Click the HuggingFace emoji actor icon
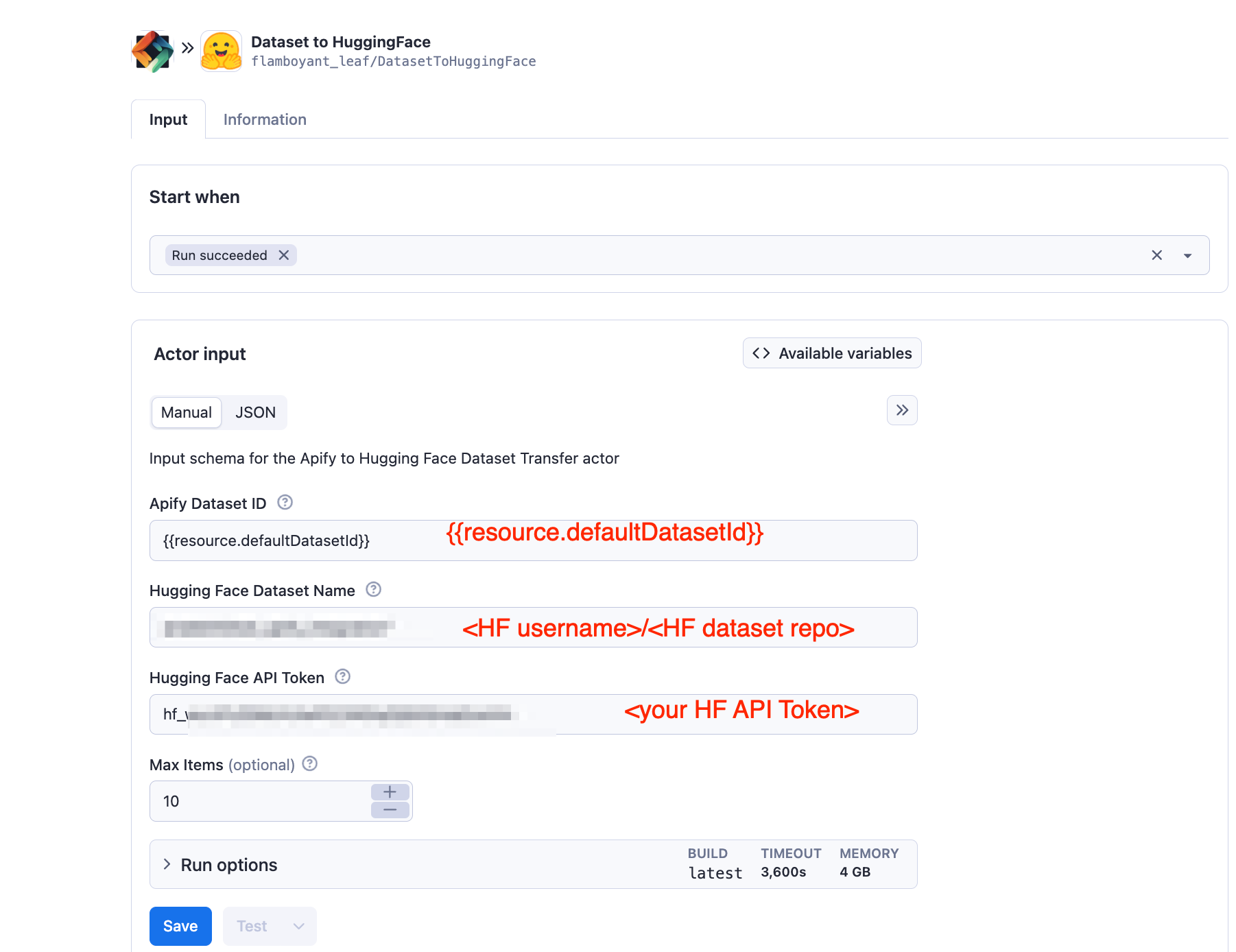The width and height of the screenshot is (1236, 952). (x=221, y=51)
